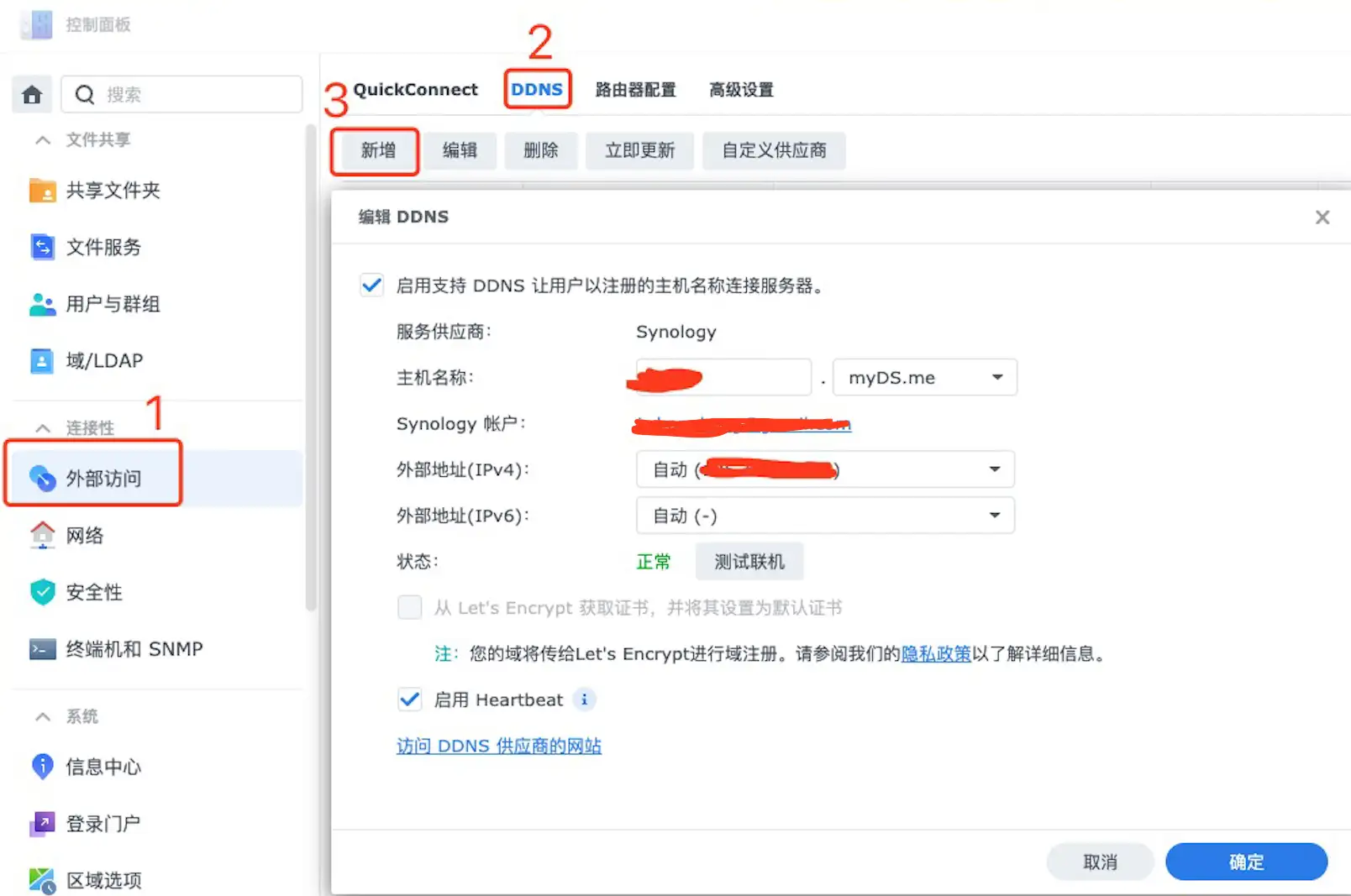Click the Heartbeat info icon

tap(584, 700)
